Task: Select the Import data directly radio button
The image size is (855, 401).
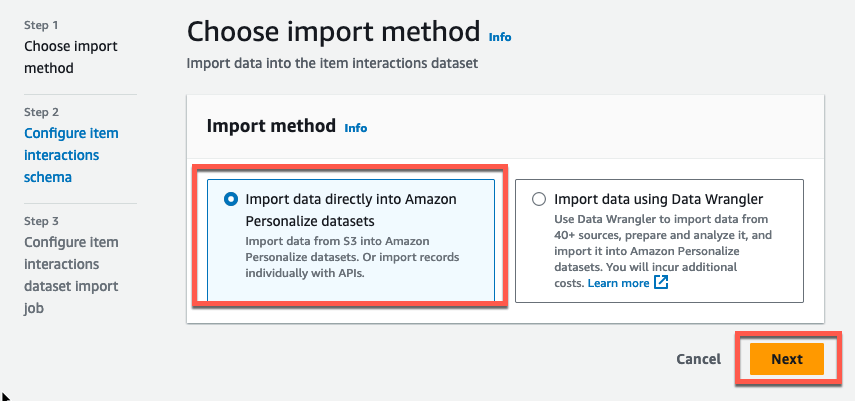Action: click(231, 200)
